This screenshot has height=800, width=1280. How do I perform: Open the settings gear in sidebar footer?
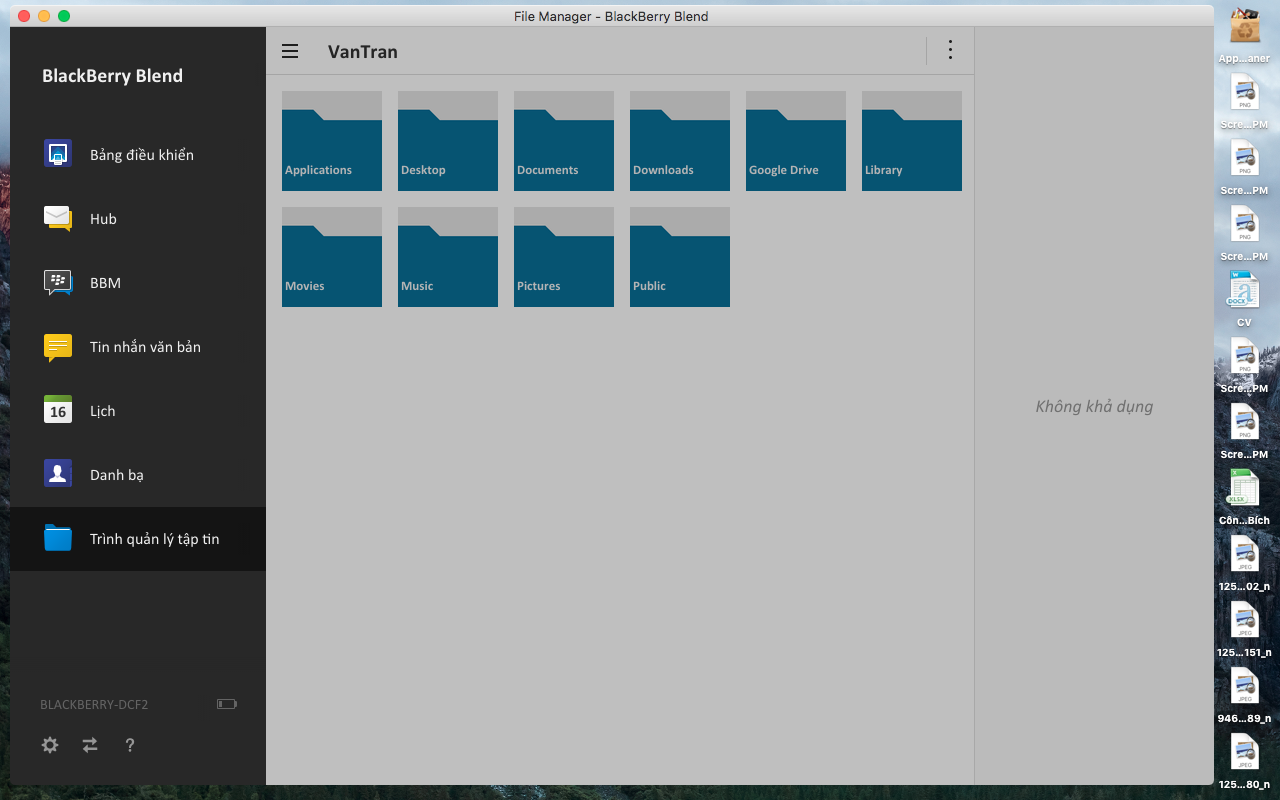click(50, 745)
